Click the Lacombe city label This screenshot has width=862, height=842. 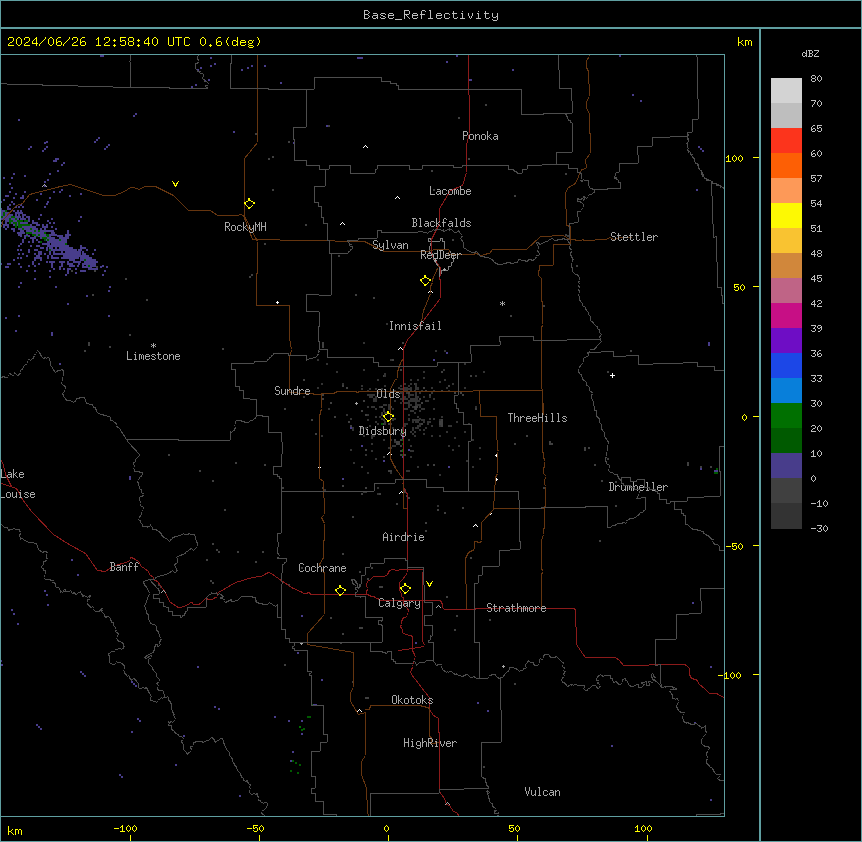point(450,191)
